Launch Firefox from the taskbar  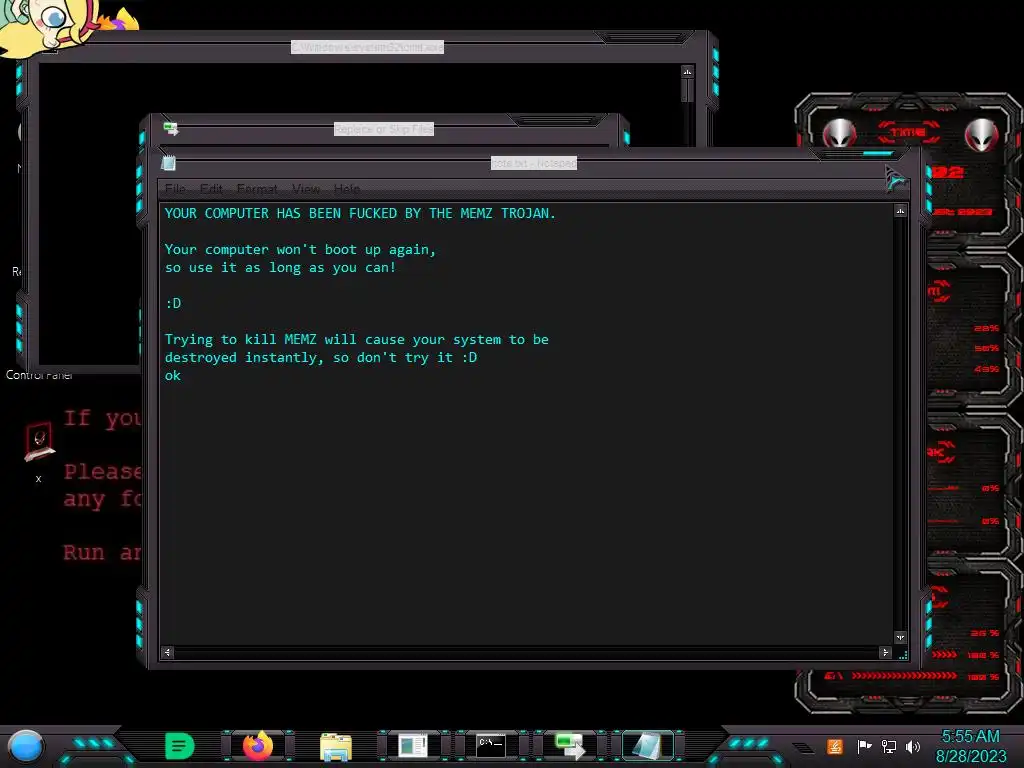click(258, 746)
